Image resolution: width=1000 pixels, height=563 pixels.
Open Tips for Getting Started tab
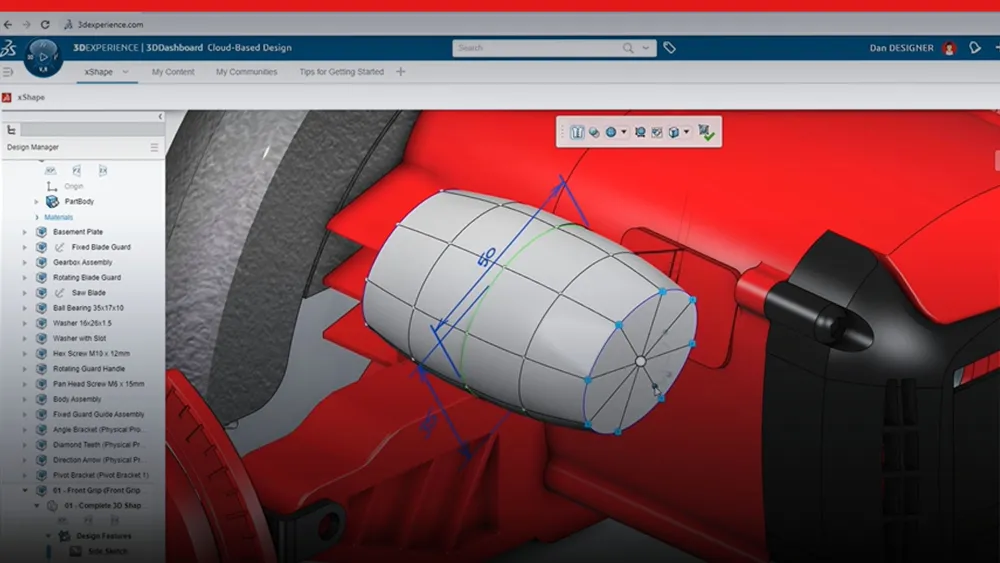[341, 72]
